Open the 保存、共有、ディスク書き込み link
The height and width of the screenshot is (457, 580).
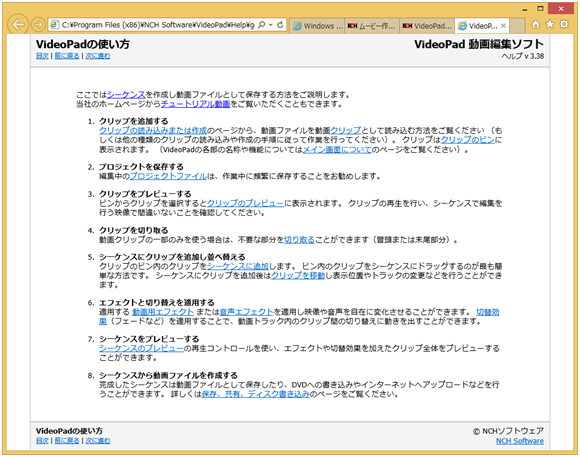(x=256, y=394)
